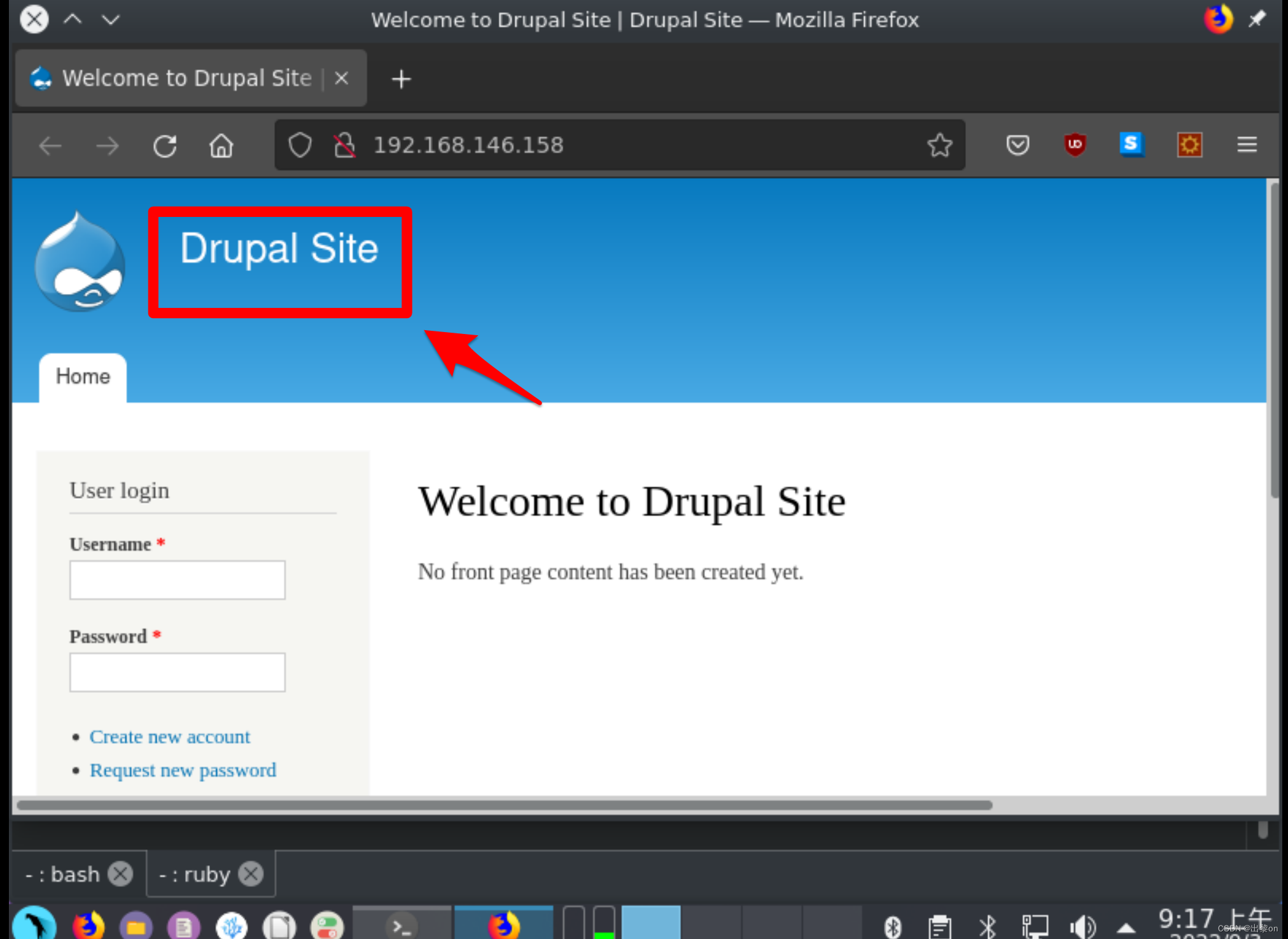
Task: Switch to the bash terminal tab
Action: click(x=62, y=874)
